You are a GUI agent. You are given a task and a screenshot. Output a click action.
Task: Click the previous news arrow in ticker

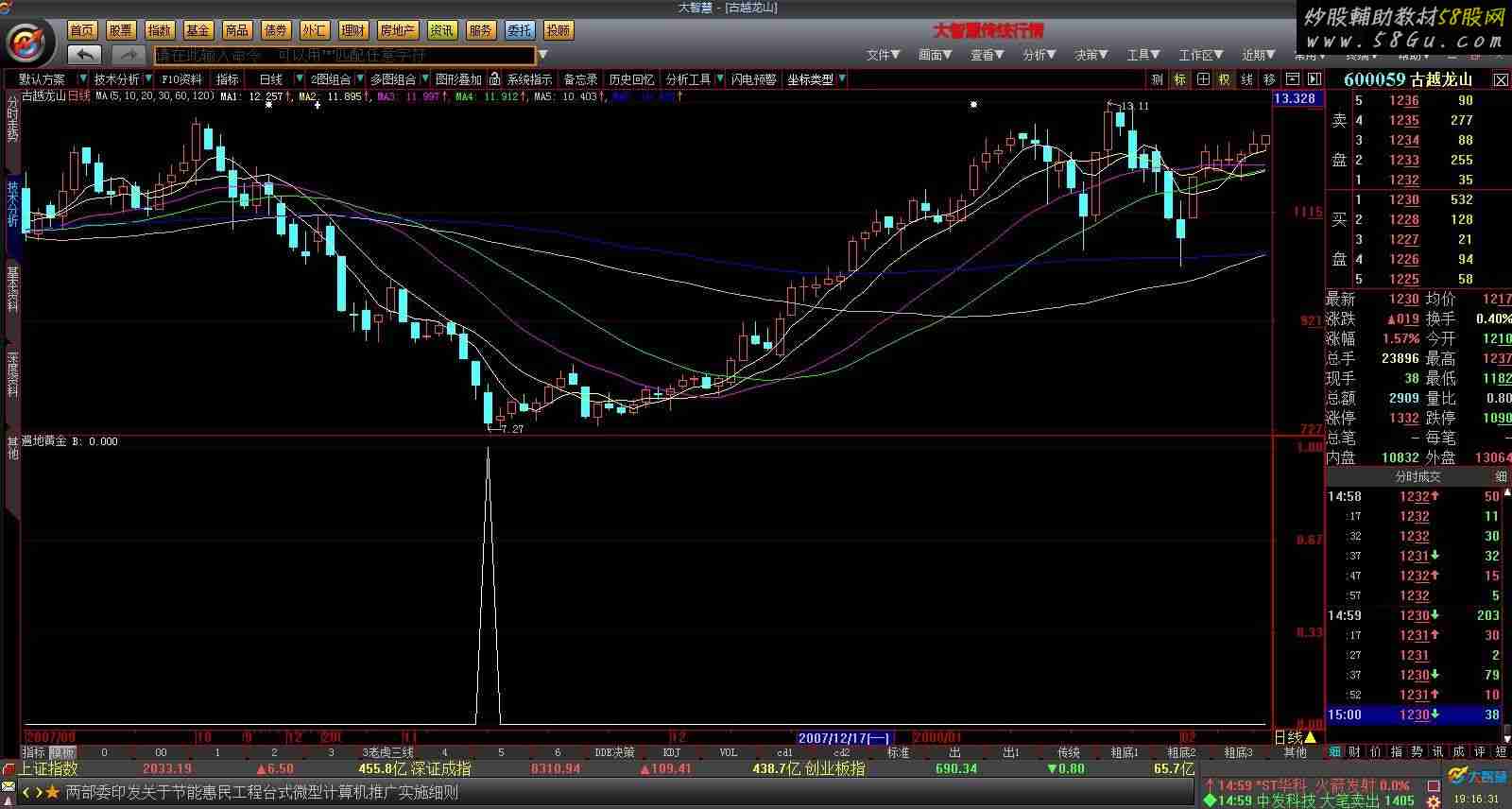(x=26, y=792)
